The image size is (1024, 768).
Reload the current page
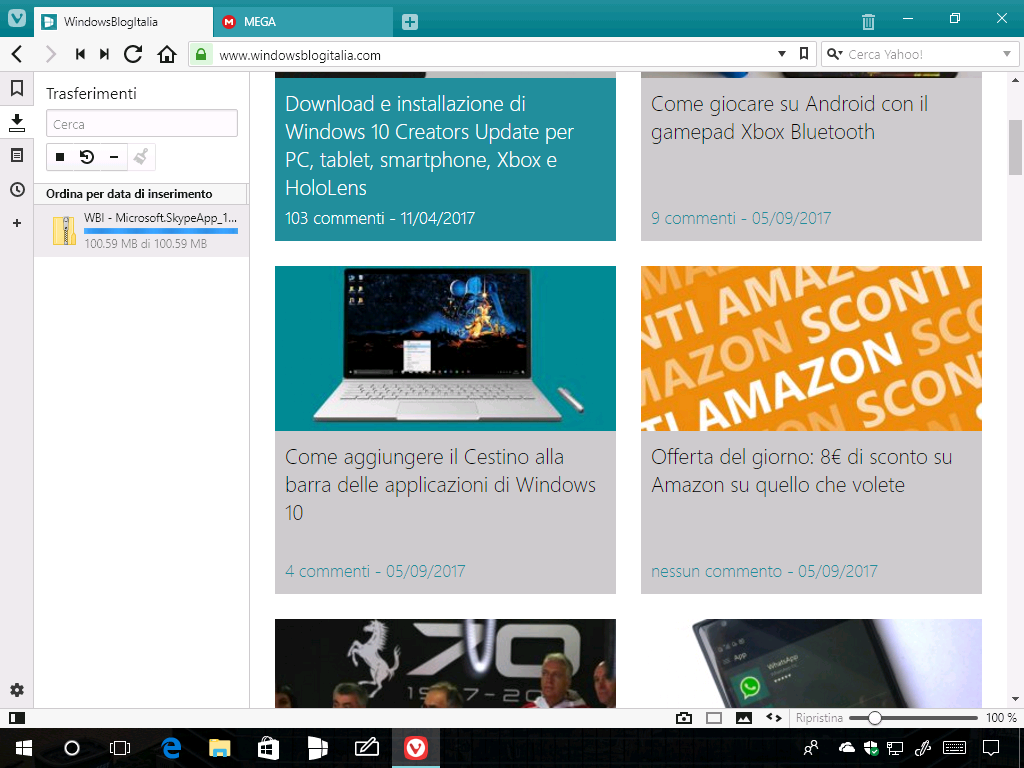tap(133, 54)
